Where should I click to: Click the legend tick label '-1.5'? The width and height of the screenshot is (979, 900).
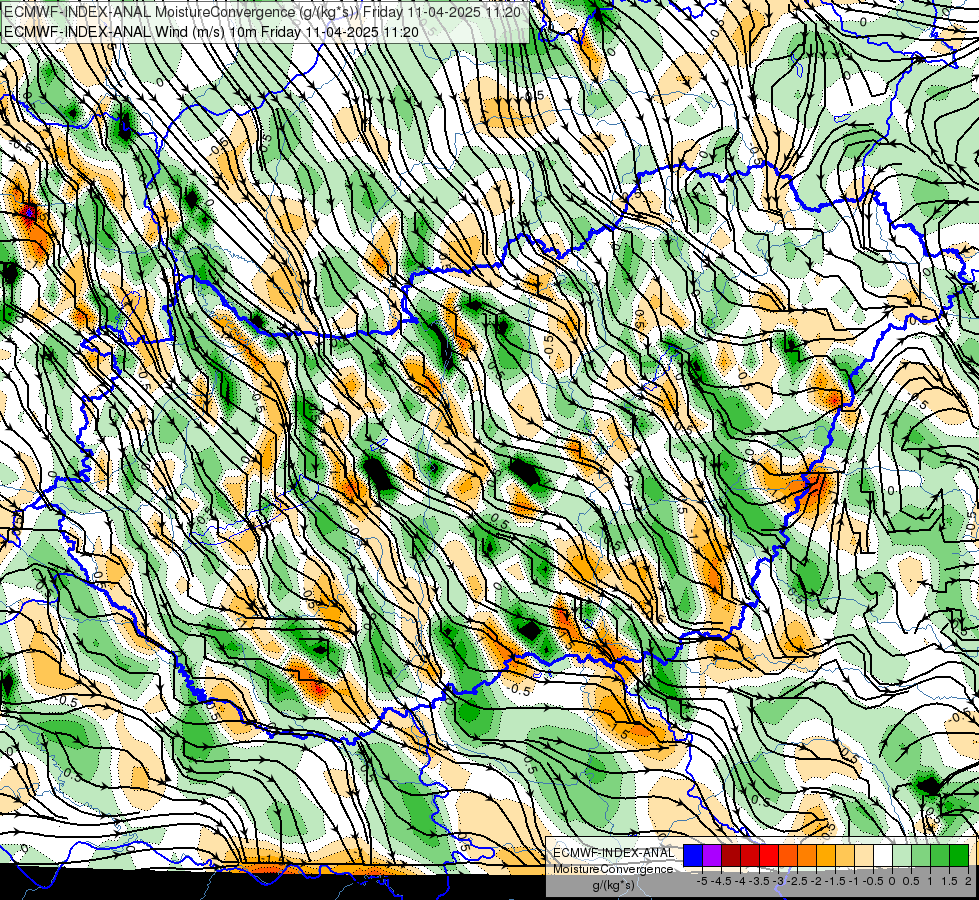coord(835,881)
